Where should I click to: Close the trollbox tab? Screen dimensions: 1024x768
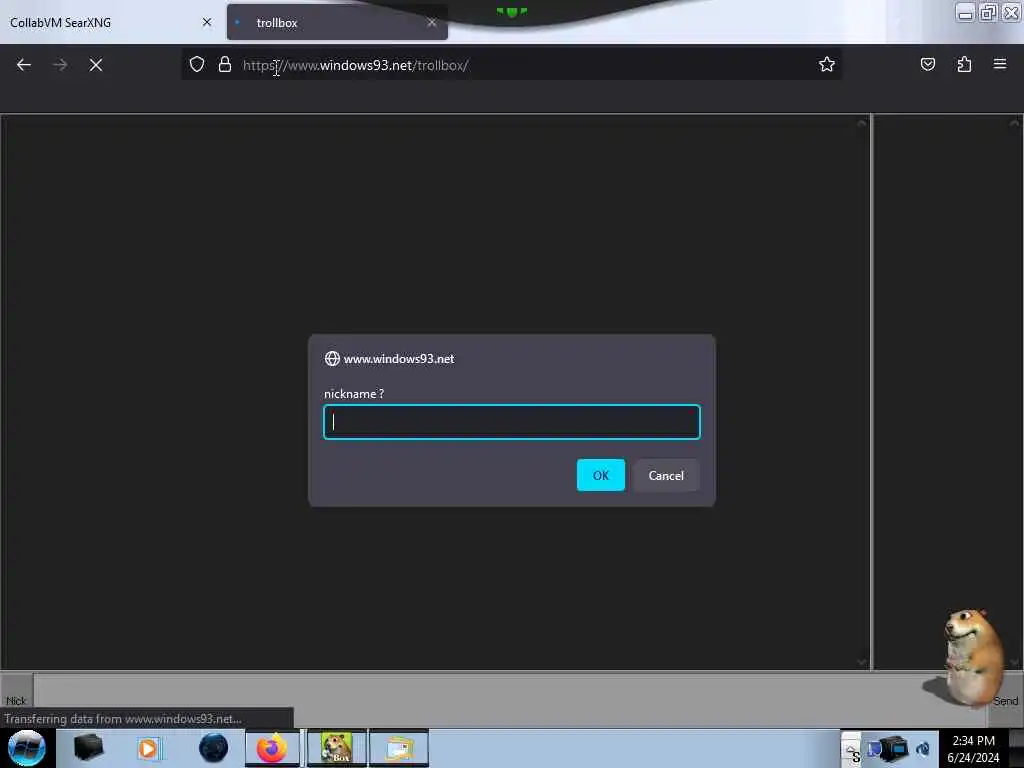(x=432, y=22)
